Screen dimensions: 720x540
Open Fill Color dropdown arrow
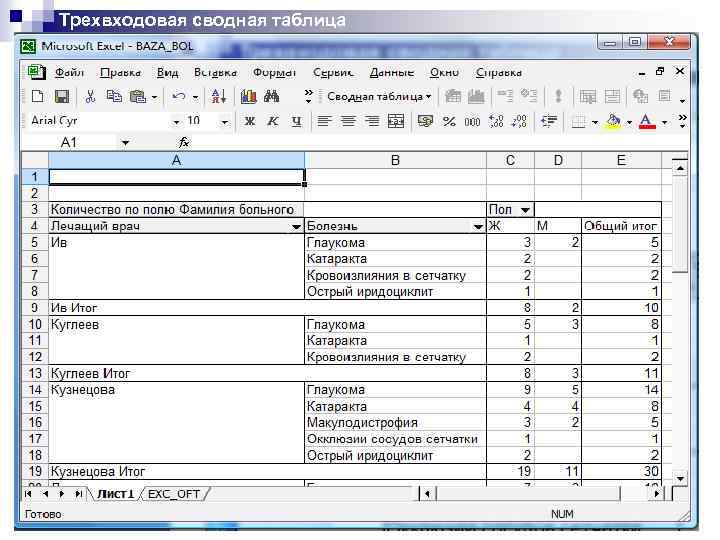[x=630, y=122]
